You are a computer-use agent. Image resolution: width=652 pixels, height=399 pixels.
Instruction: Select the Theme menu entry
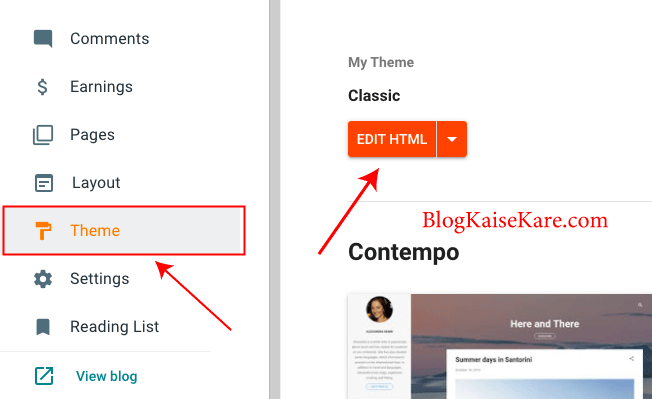124,231
